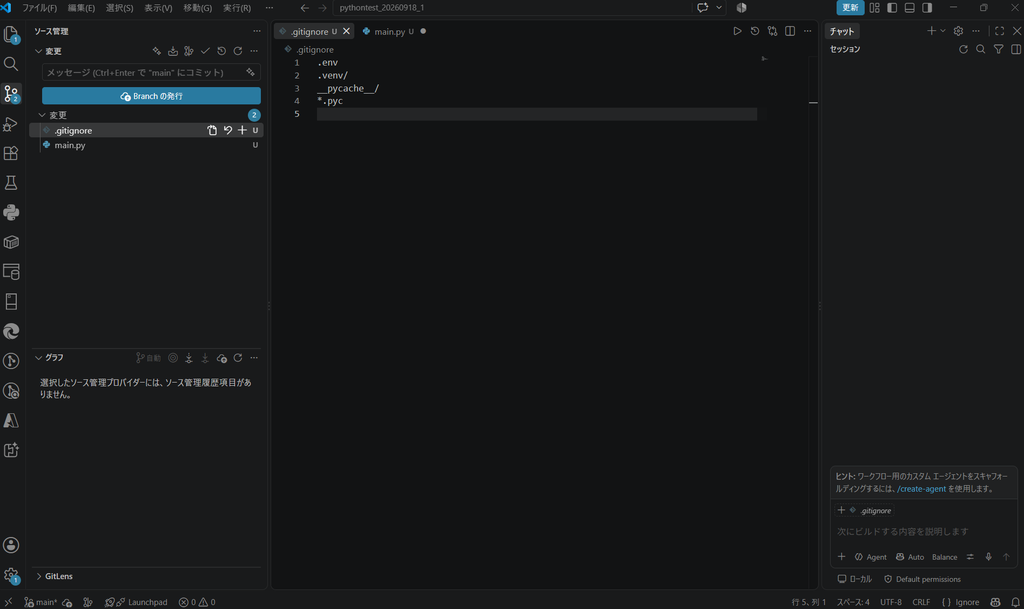Open file icon for .gitignore row
Screen dimensions: 1024x609
[x=212, y=131]
